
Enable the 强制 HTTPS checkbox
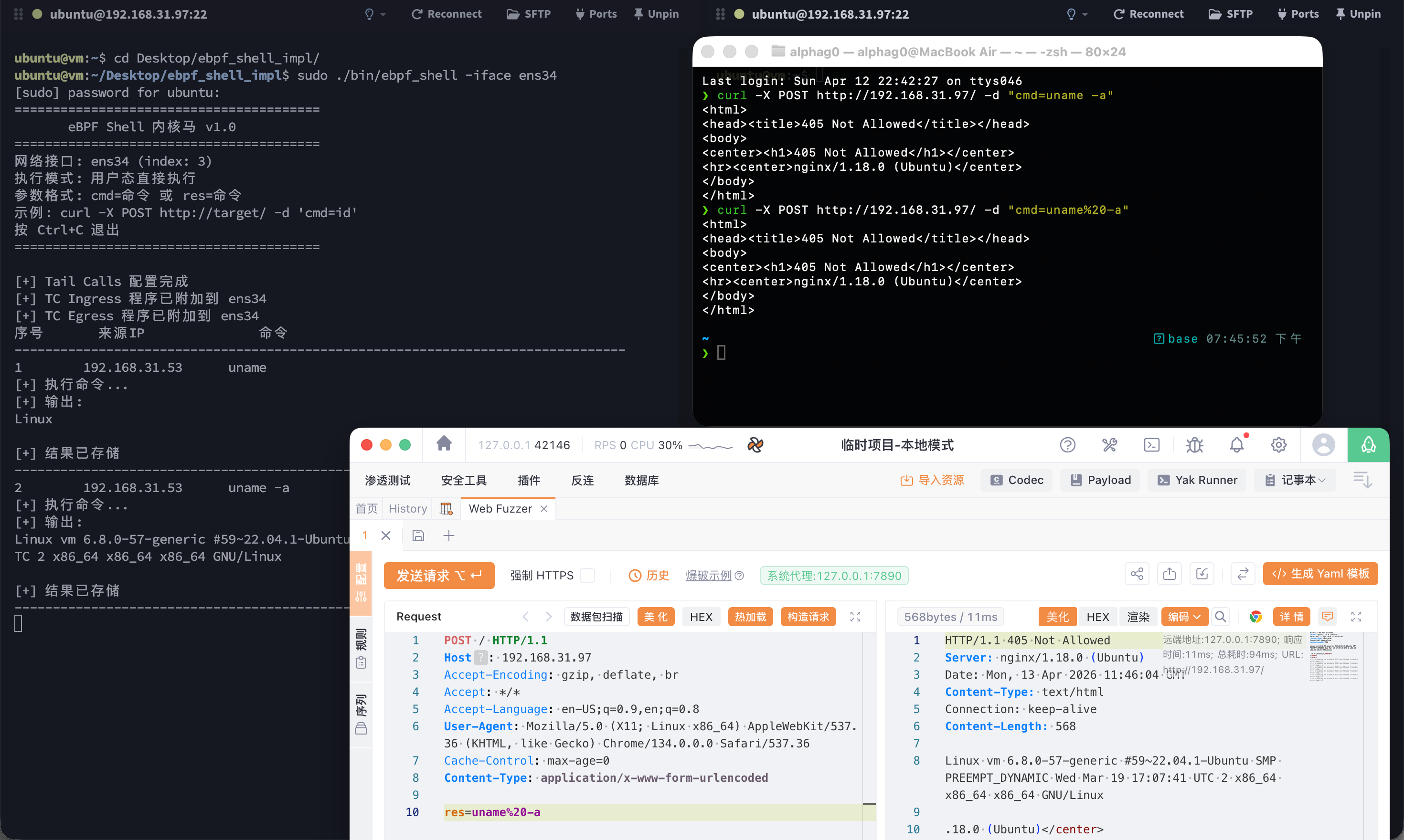[x=588, y=575]
